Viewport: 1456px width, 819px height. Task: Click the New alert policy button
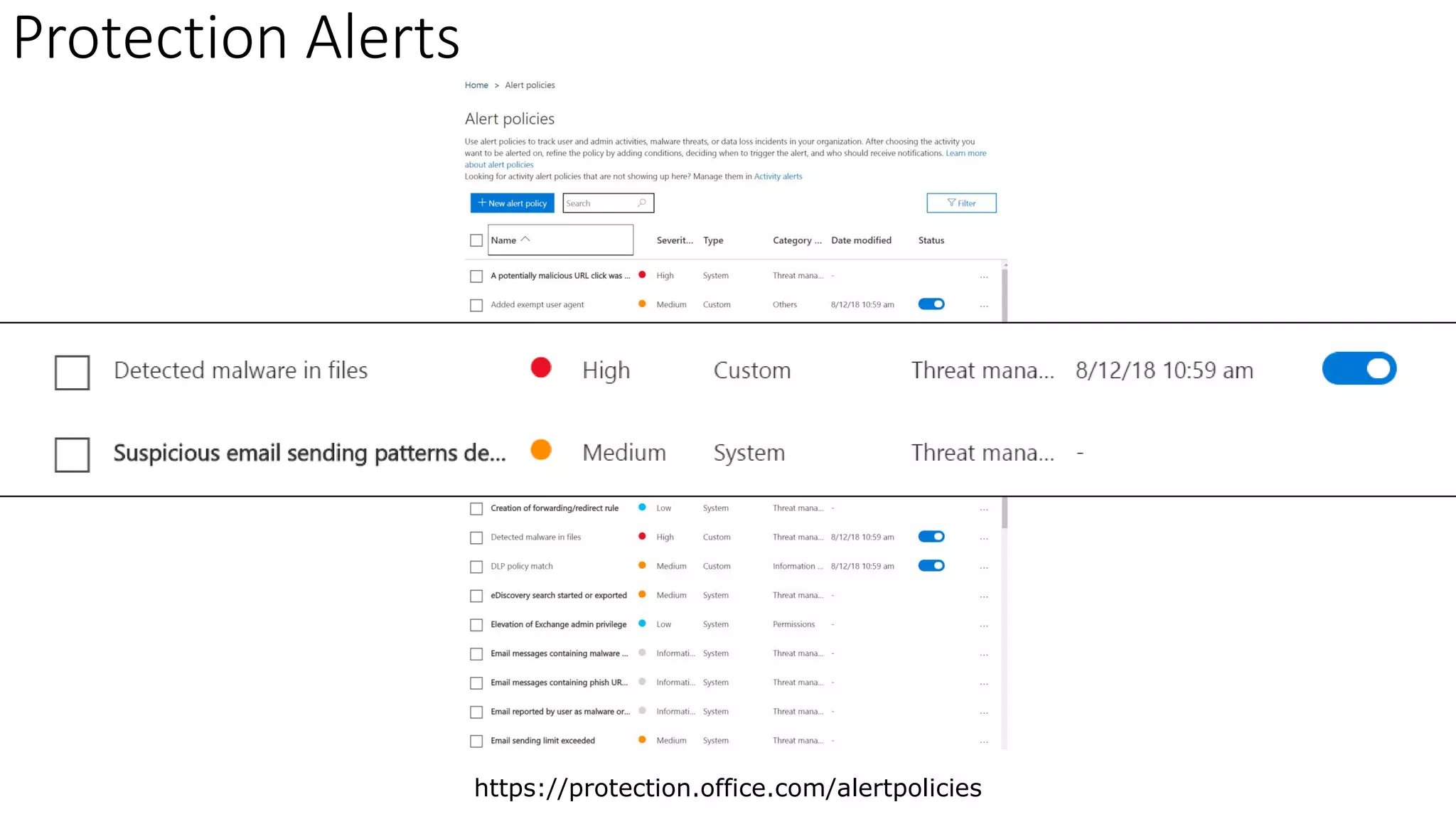pyautogui.click(x=512, y=203)
